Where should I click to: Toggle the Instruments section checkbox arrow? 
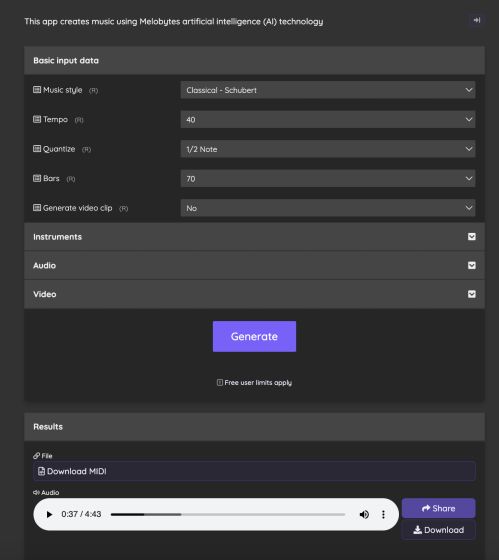pos(471,237)
